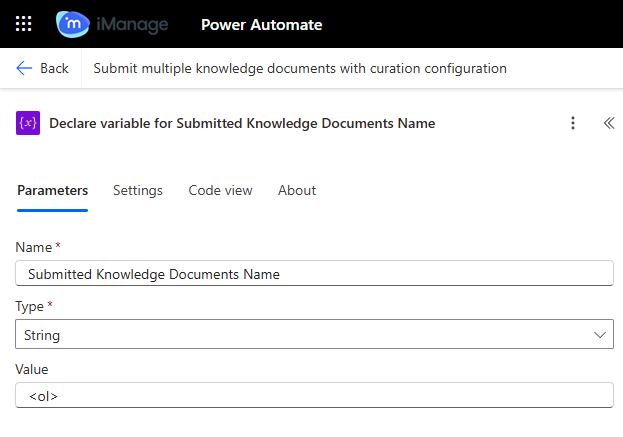This screenshot has width=623, height=437.
Task: Click into the Value input field
Action: point(314,395)
